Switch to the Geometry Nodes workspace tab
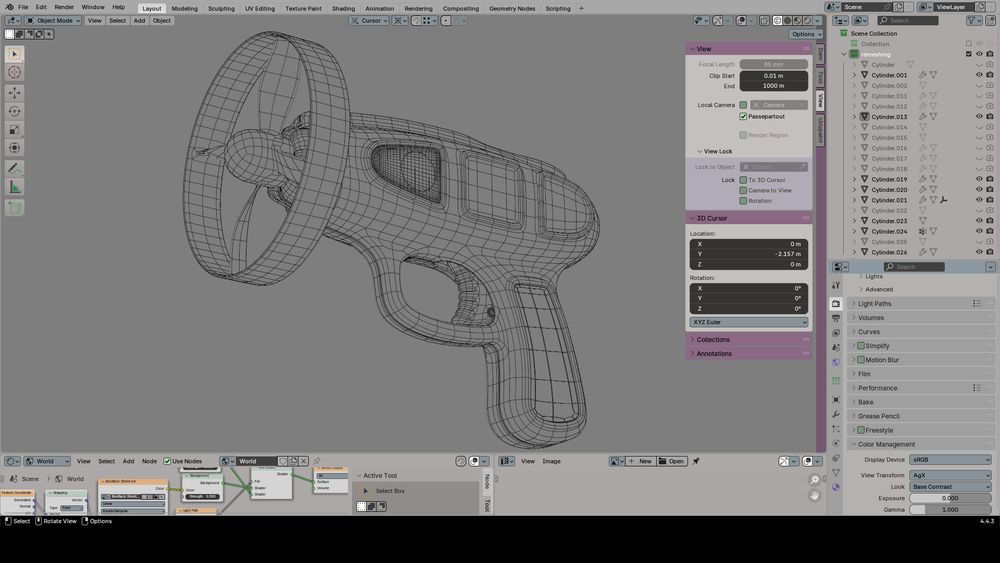The width and height of the screenshot is (1000, 563). tap(512, 8)
